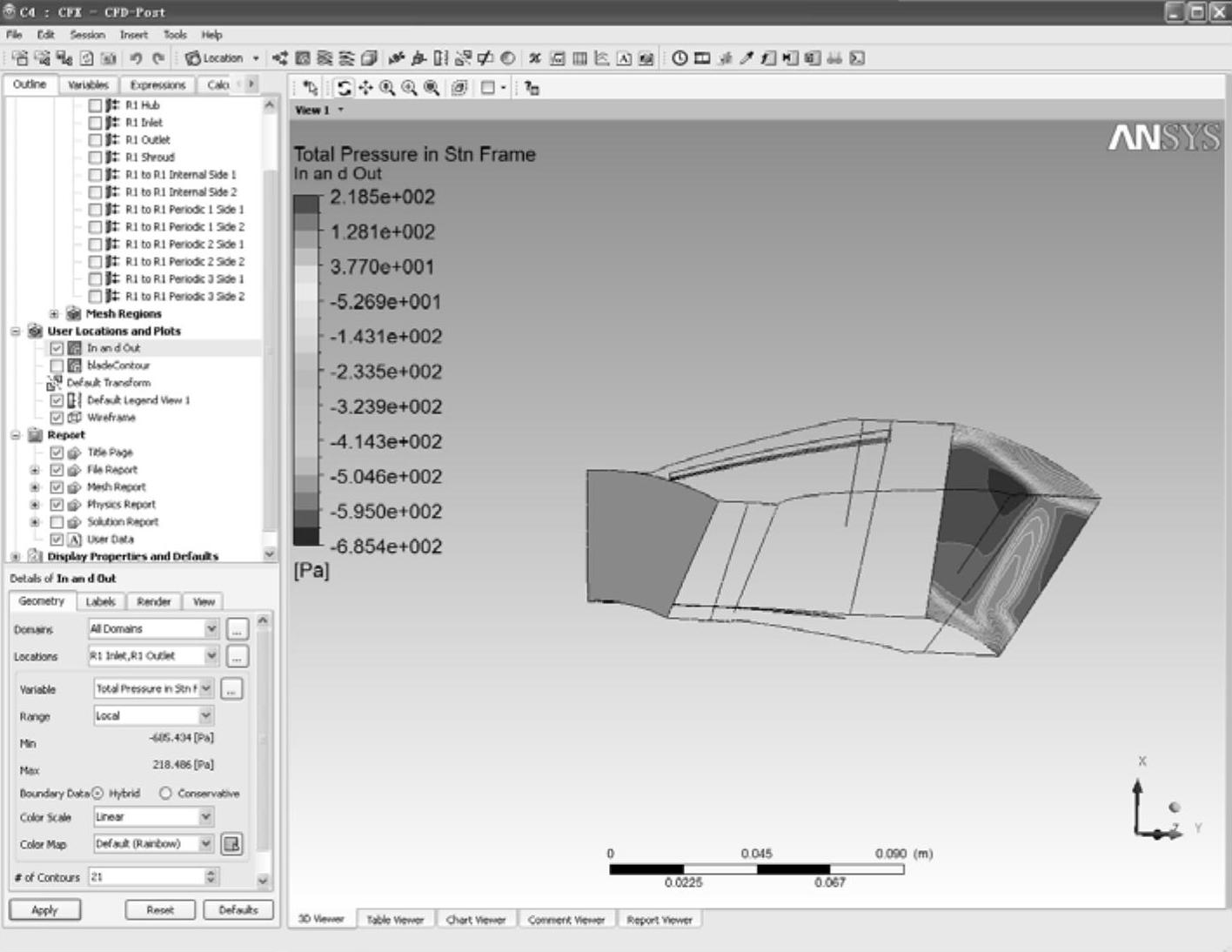Click the Apply button
This screenshot has height=952, width=1232.
[x=44, y=910]
